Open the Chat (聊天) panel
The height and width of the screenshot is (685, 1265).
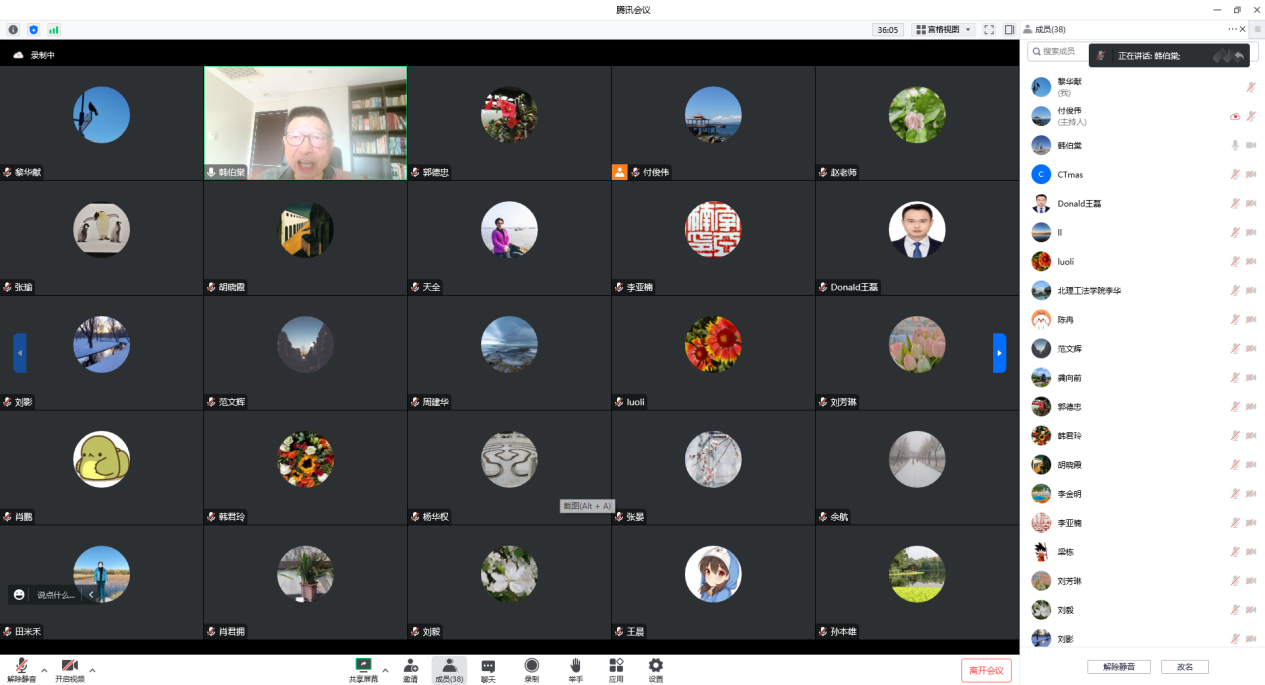click(x=488, y=666)
